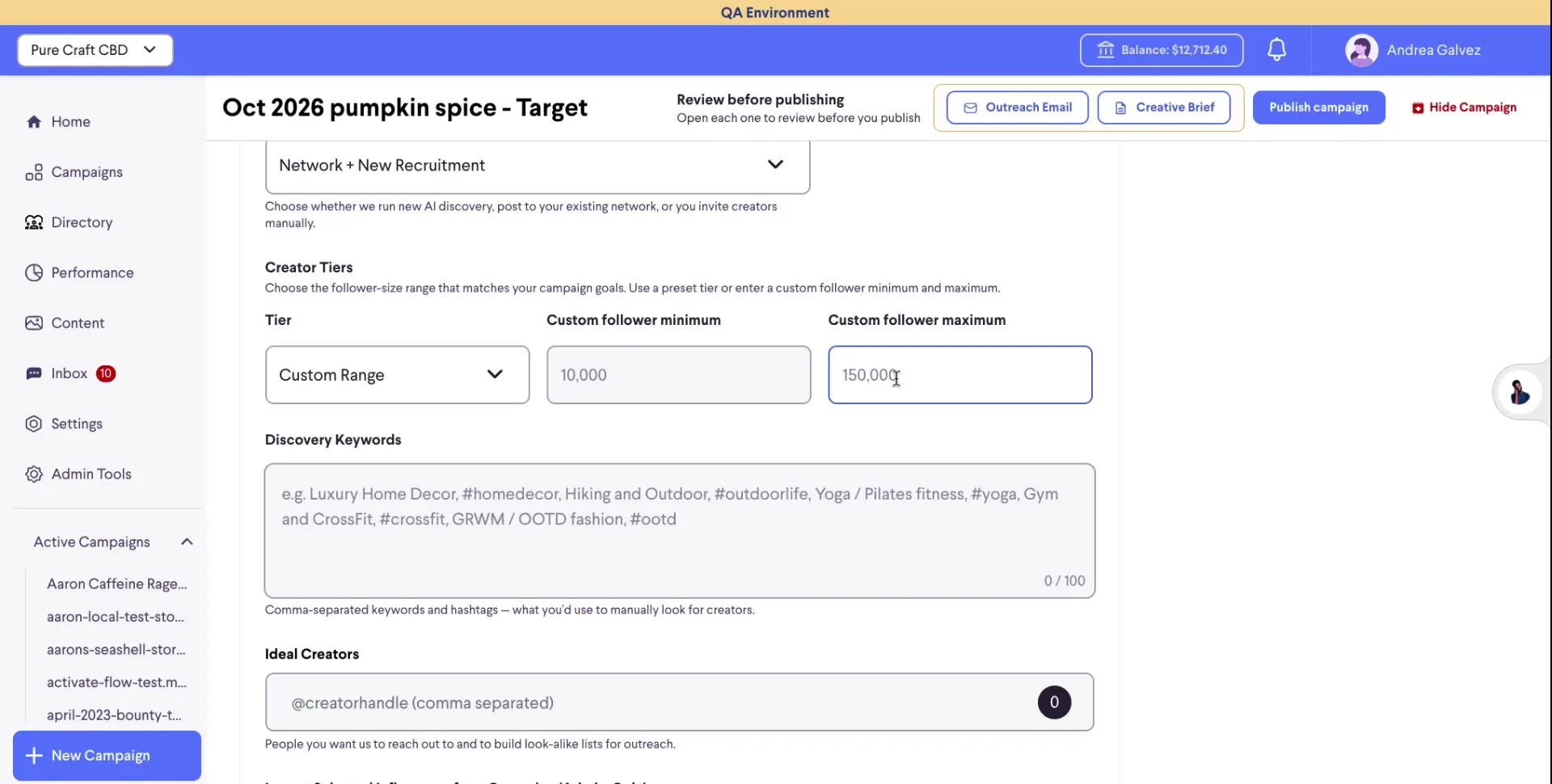Image resolution: width=1552 pixels, height=784 pixels.
Task: Open aaron-local-test-sto campaign
Action: pyautogui.click(x=115, y=617)
